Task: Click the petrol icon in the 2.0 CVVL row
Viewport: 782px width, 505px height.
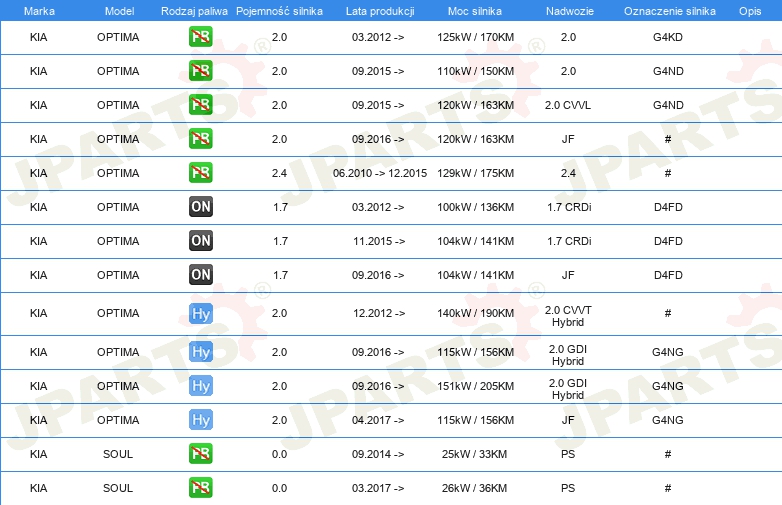Action: coord(200,105)
